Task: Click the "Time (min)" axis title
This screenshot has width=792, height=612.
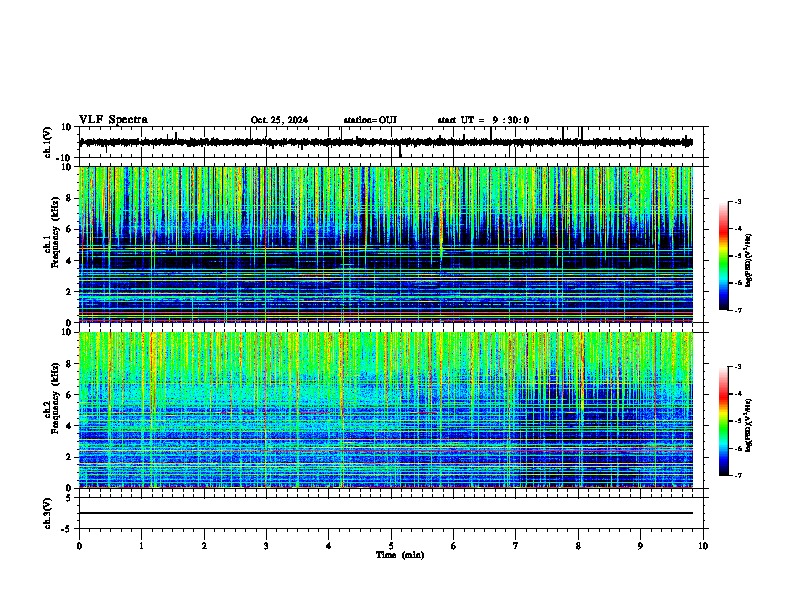Action: click(400, 555)
